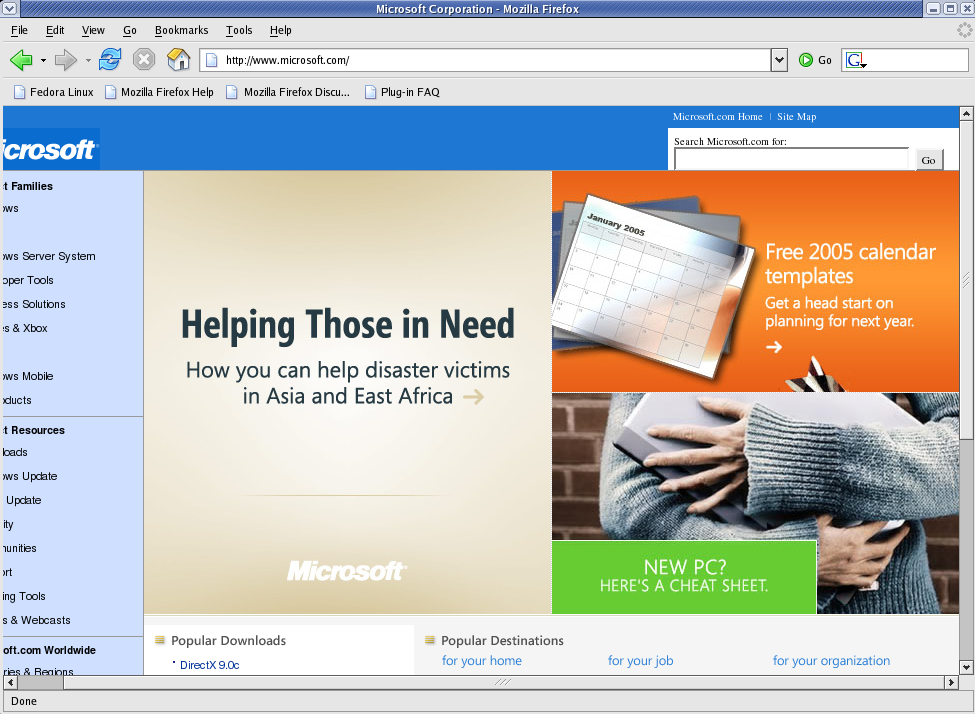Viewport: 975px width, 714px height.
Task: Click the address bar URL field
Action: coord(485,60)
